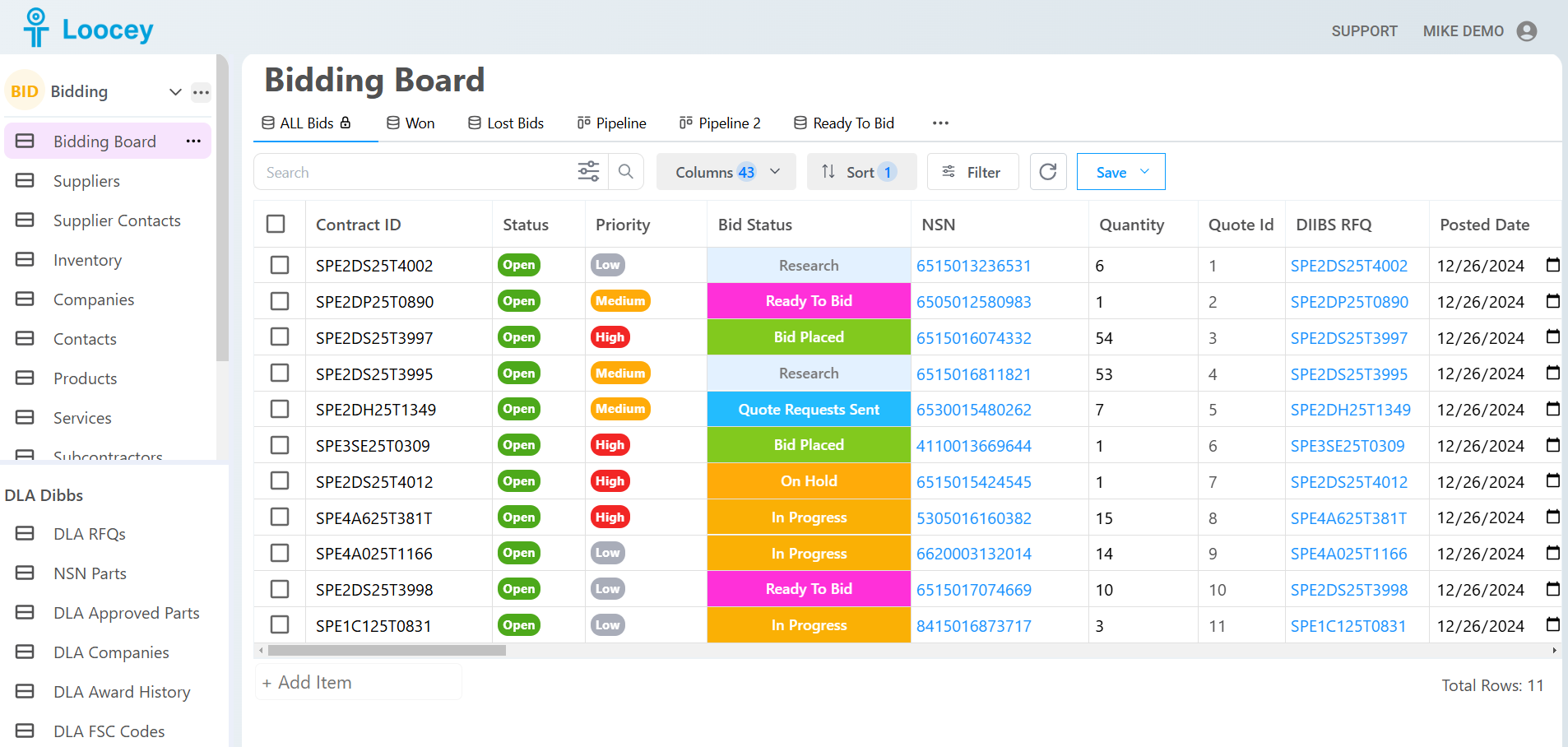This screenshot has height=747, width=1568.
Task: Open the Sort 1 options
Action: (861, 172)
